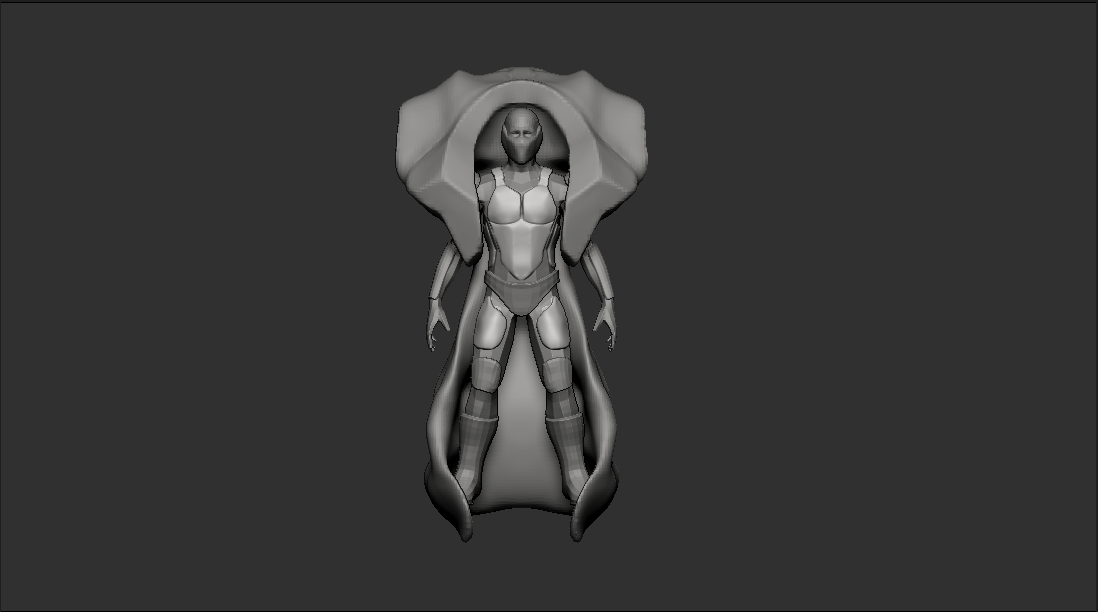Click the hand on the viewer's left side
This screenshot has height=612, width=1098.
[436, 324]
